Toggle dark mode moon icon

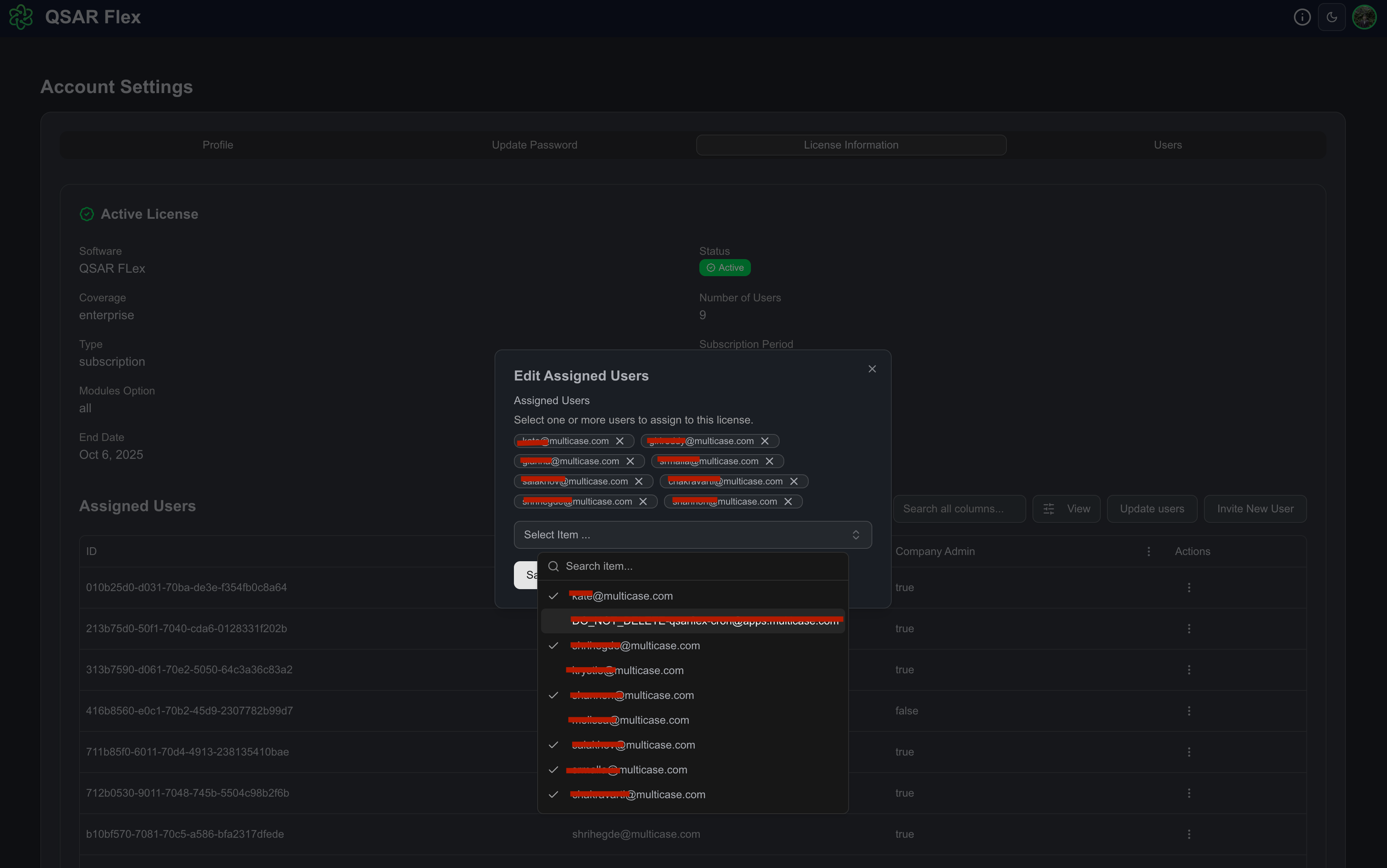coord(1332,17)
